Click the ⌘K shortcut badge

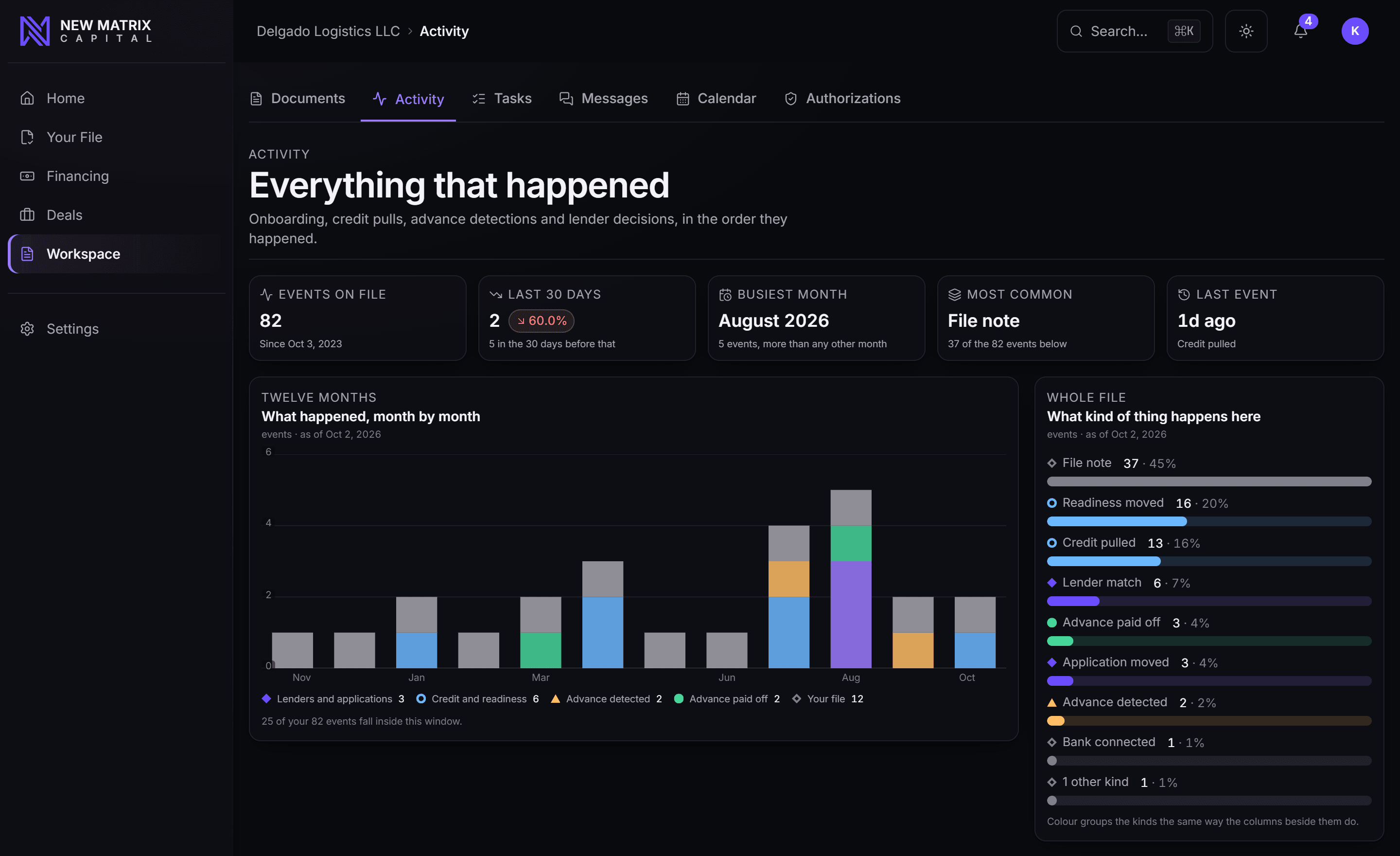1184,31
